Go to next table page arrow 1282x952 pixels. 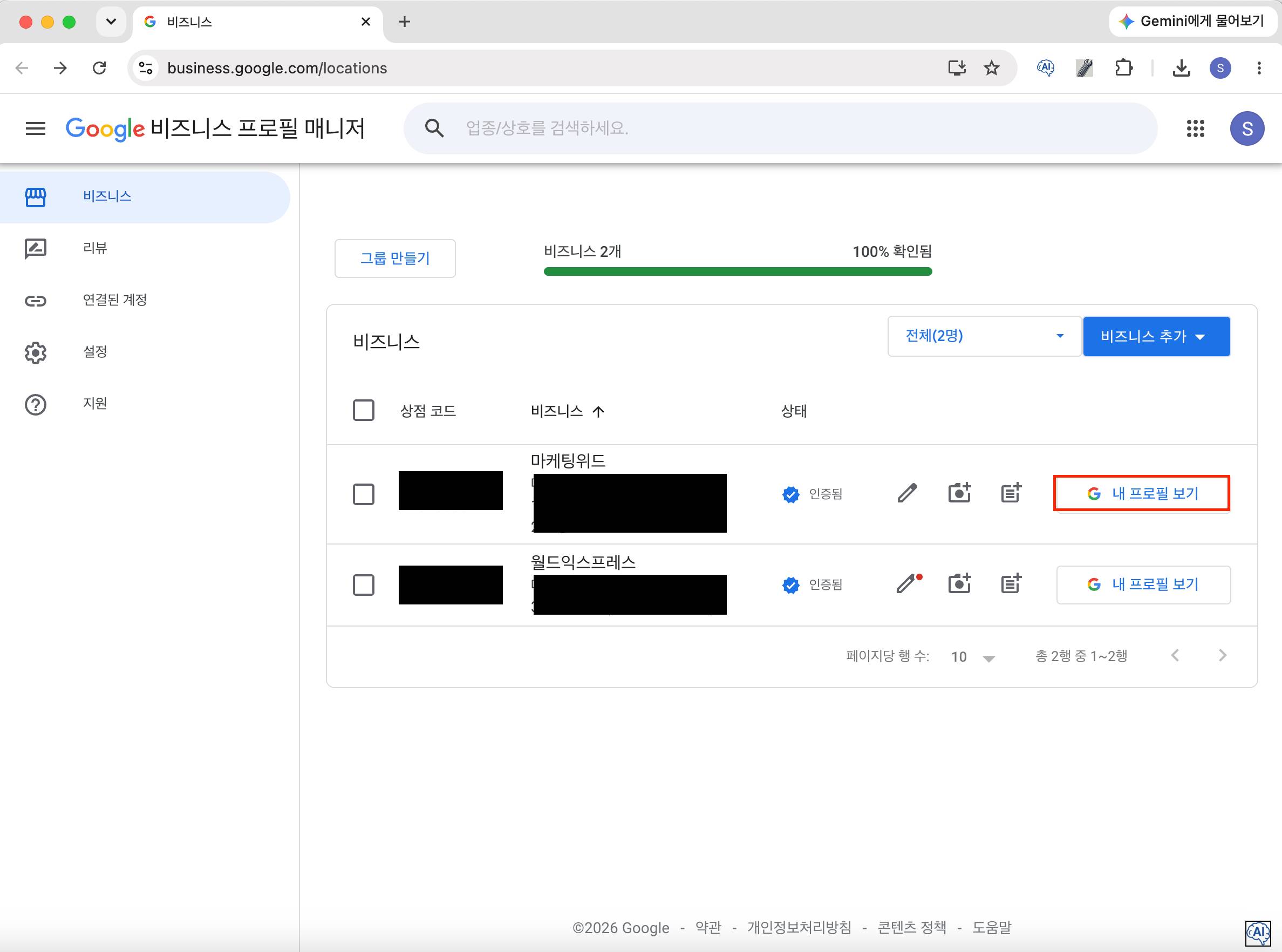pos(1223,655)
